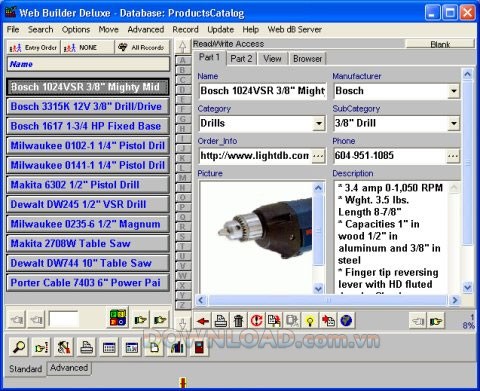This screenshot has width=480, height=391.
Task: Open the table grid view icon
Action: [x=109, y=347]
